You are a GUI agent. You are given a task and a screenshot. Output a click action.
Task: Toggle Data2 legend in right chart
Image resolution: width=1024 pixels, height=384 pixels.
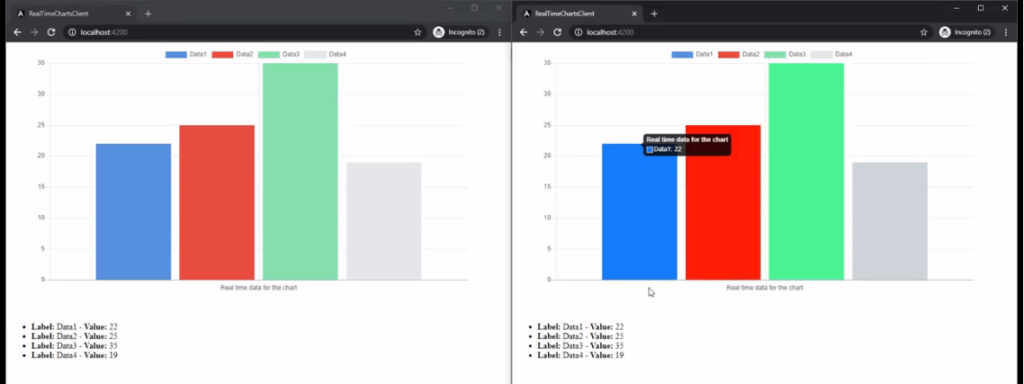[739, 54]
